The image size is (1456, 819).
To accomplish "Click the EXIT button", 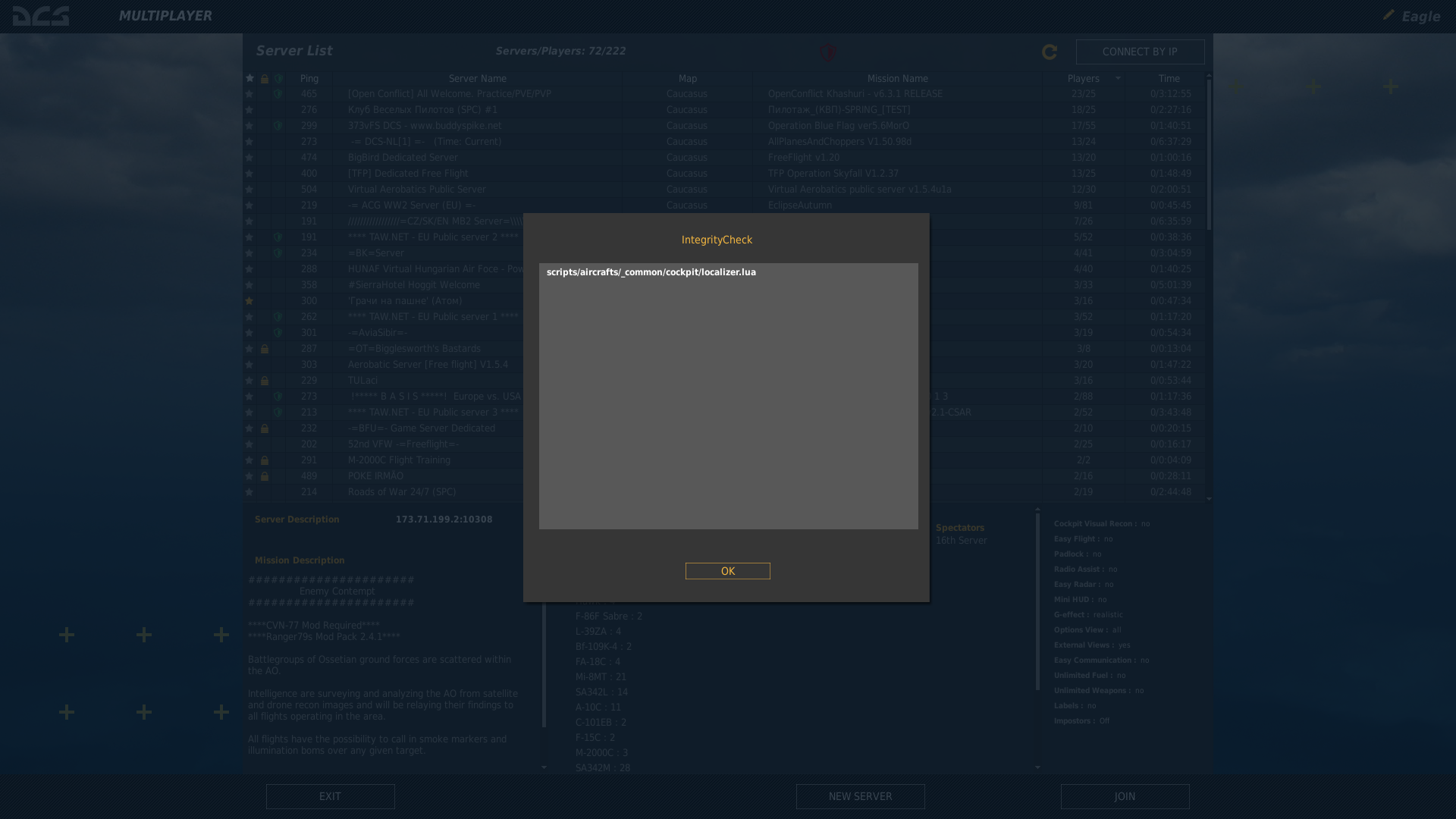I will (x=330, y=796).
